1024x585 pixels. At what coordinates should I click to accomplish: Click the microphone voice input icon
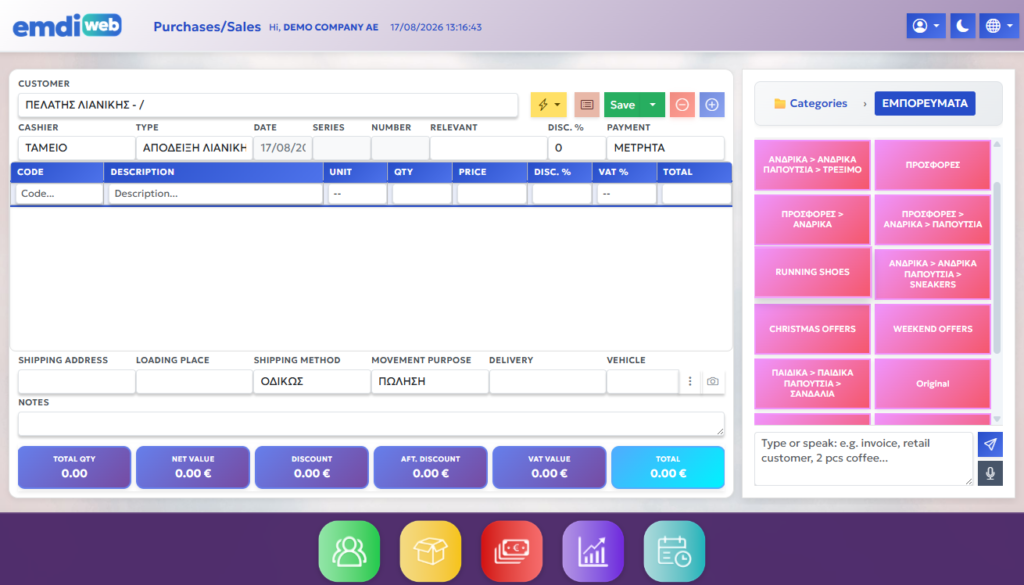(990, 473)
